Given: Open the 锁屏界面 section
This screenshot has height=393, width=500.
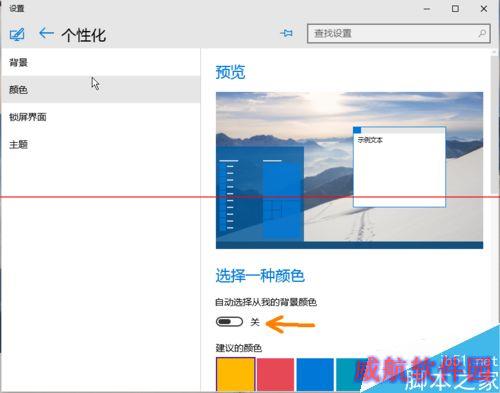Looking at the screenshot, I should point(101,117).
